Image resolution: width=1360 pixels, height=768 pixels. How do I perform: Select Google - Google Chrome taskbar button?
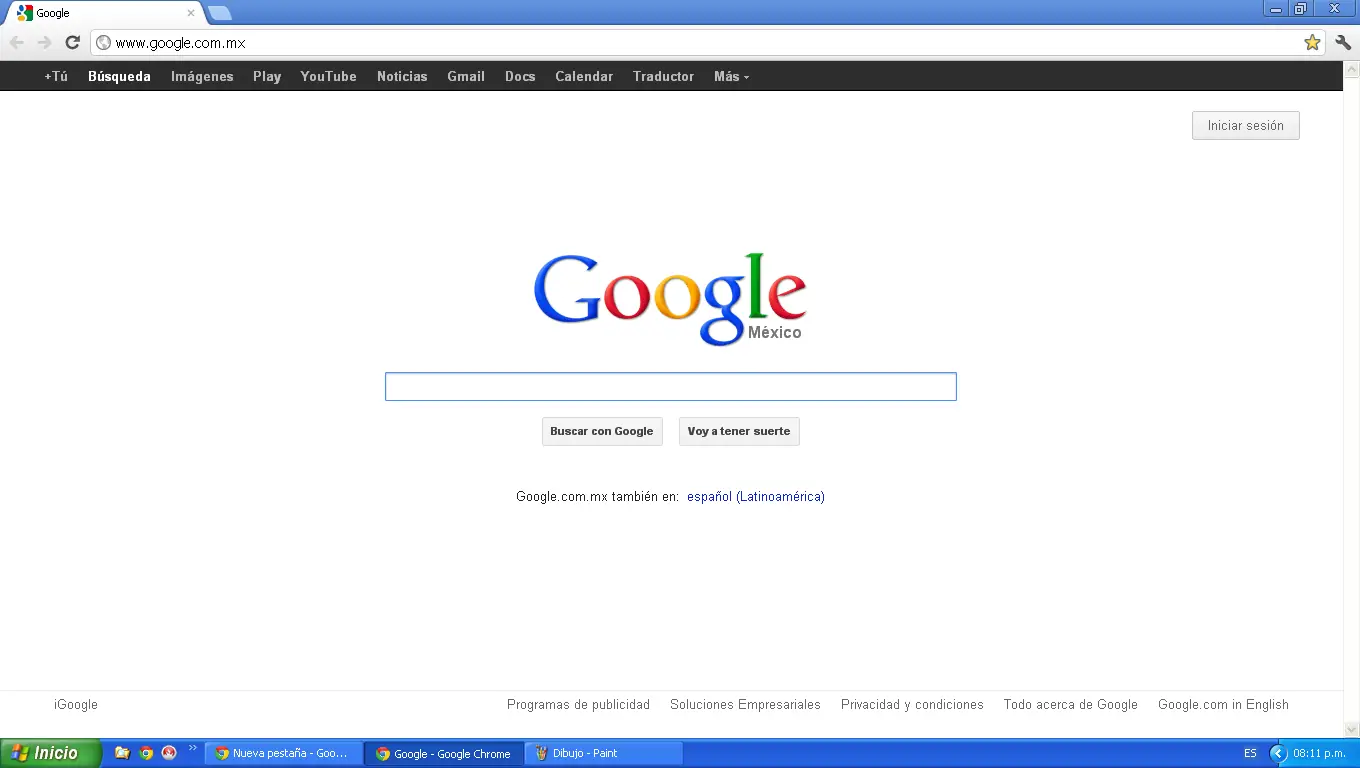tap(444, 754)
